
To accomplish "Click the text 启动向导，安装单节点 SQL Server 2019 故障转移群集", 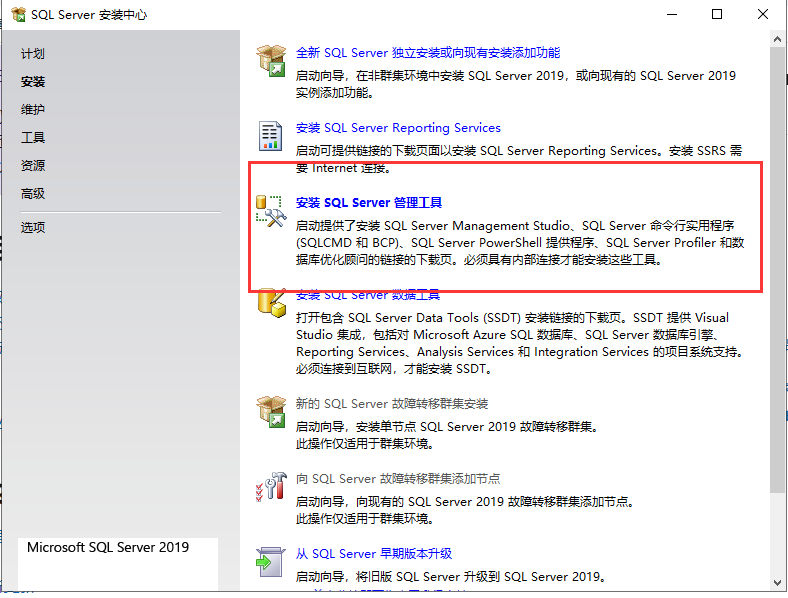I will (x=447, y=427).
